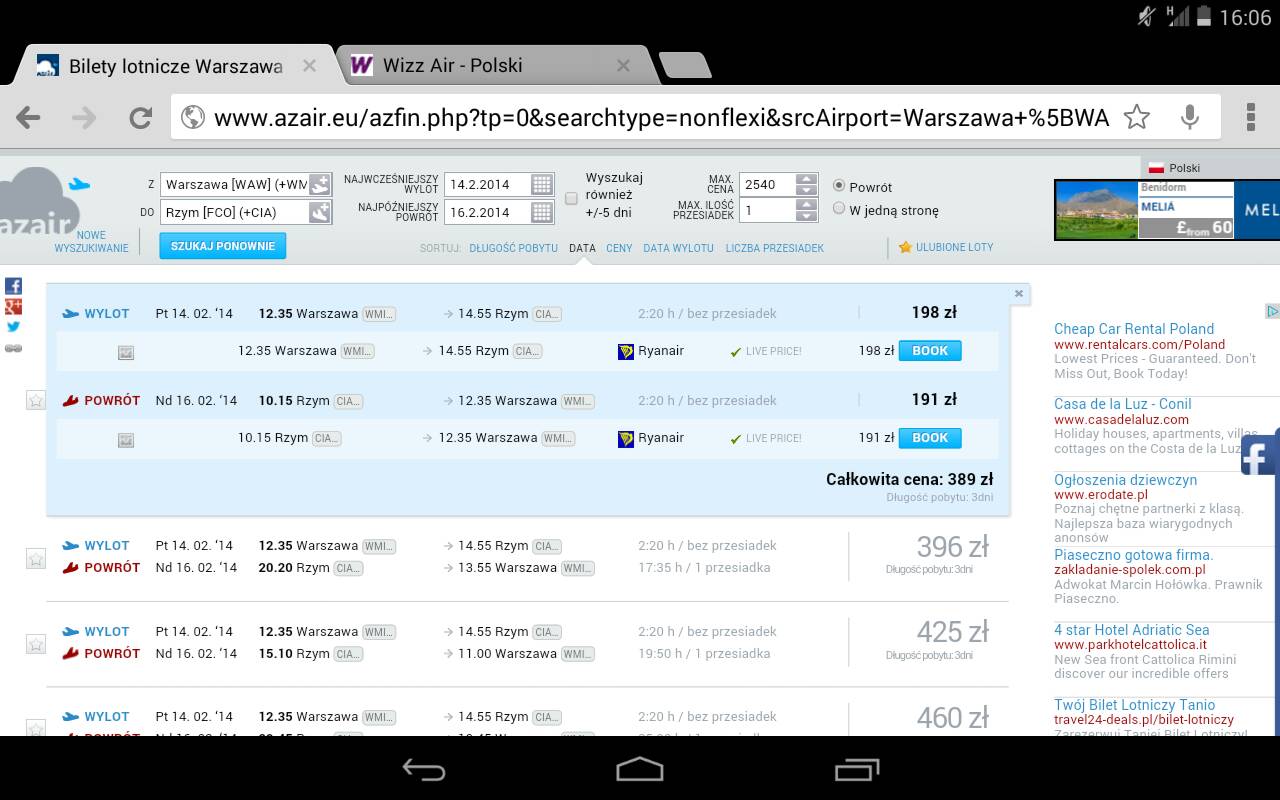Open the Benidorm Meliá banner ad
Viewport: 1280px width, 800px height.
point(1167,209)
